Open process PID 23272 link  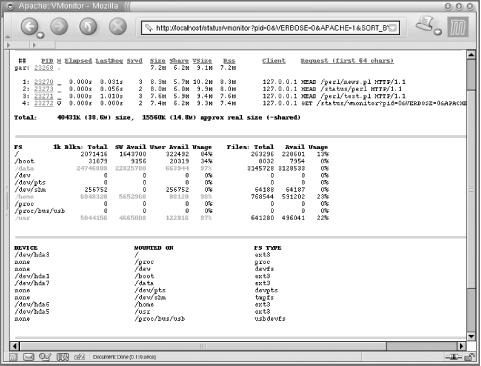pyautogui.click(x=44, y=103)
